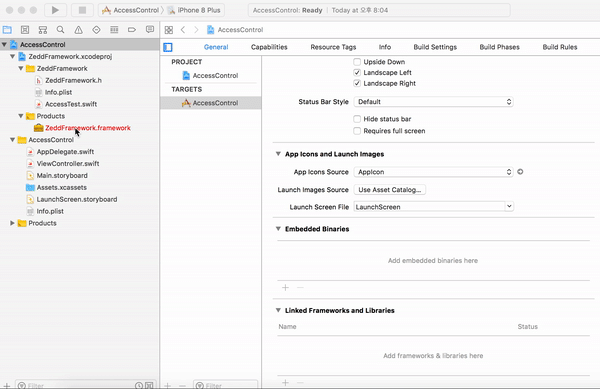The image size is (600, 389).
Task: Toggle the project and targets list sidebar
Action: (x=168, y=47)
